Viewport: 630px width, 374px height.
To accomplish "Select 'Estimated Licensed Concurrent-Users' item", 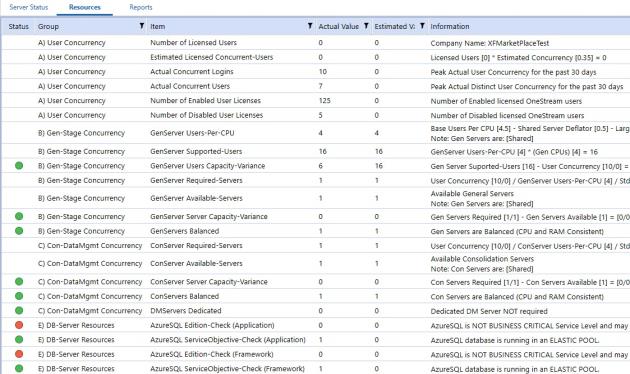I will [211, 57].
